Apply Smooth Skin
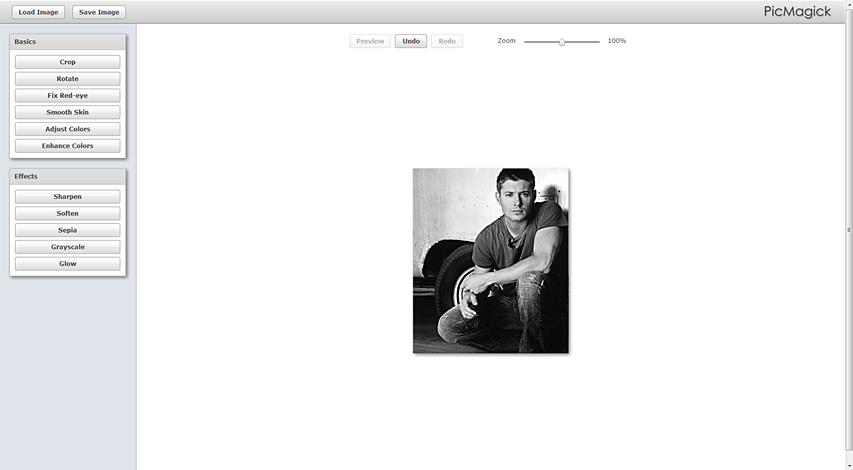This screenshot has width=853, height=470. click(67, 113)
